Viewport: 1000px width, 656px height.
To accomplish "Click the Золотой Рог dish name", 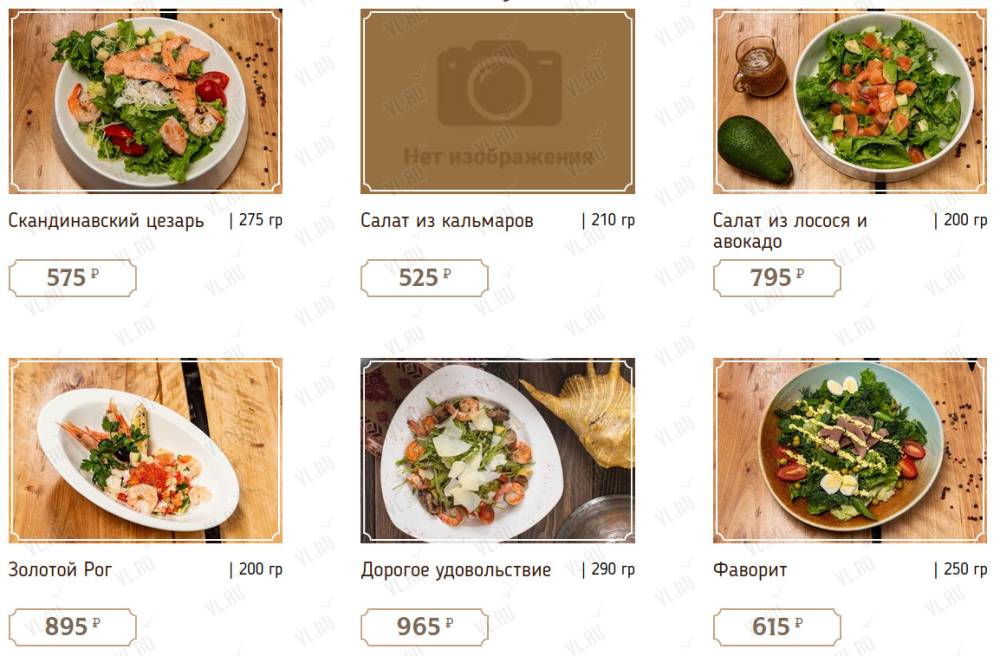I will click(x=60, y=569).
